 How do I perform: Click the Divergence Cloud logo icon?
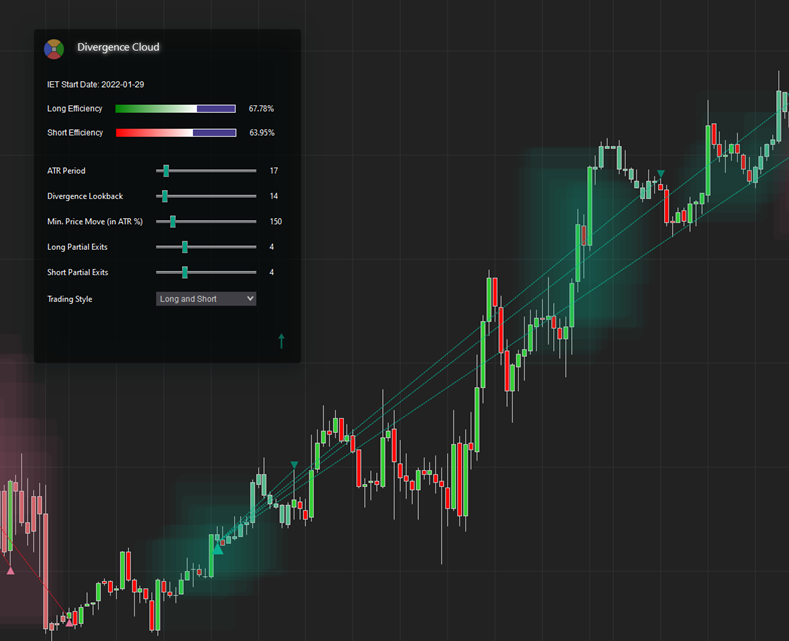pos(54,49)
